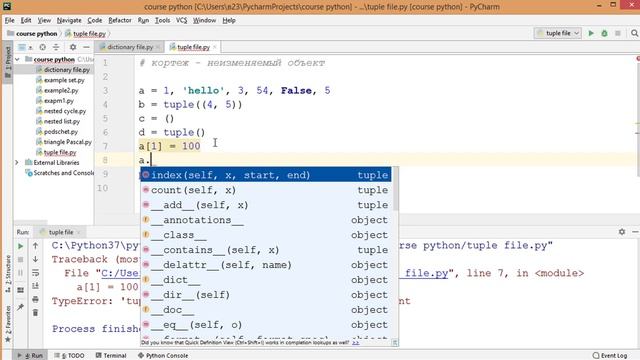Open the File menu

(9, 20)
